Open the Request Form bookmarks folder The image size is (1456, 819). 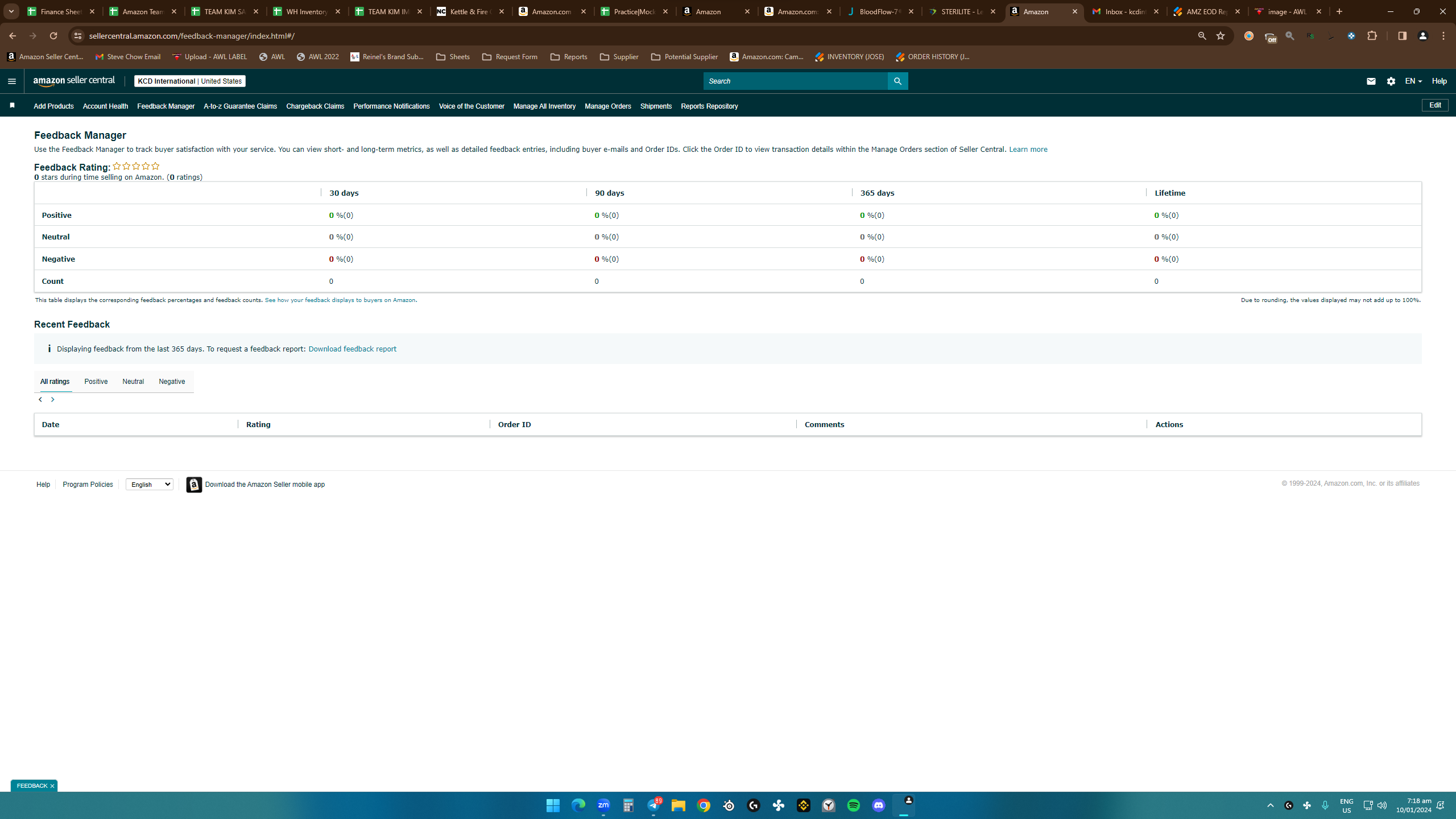pyautogui.click(x=510, y=57)
